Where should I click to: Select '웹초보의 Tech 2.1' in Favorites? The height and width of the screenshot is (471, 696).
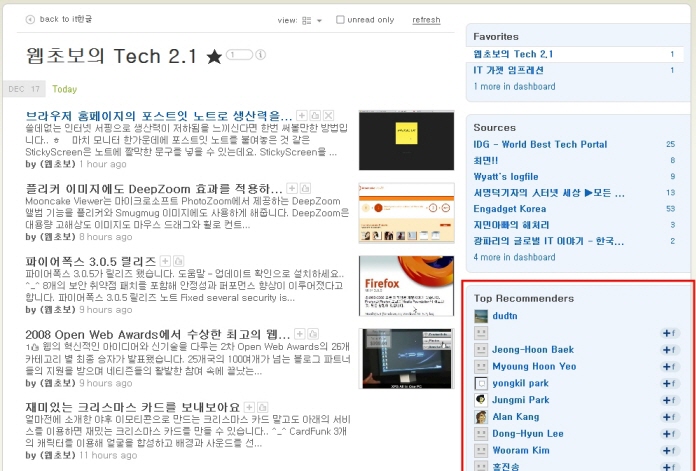pyautogui.click(x=513, y=54)
